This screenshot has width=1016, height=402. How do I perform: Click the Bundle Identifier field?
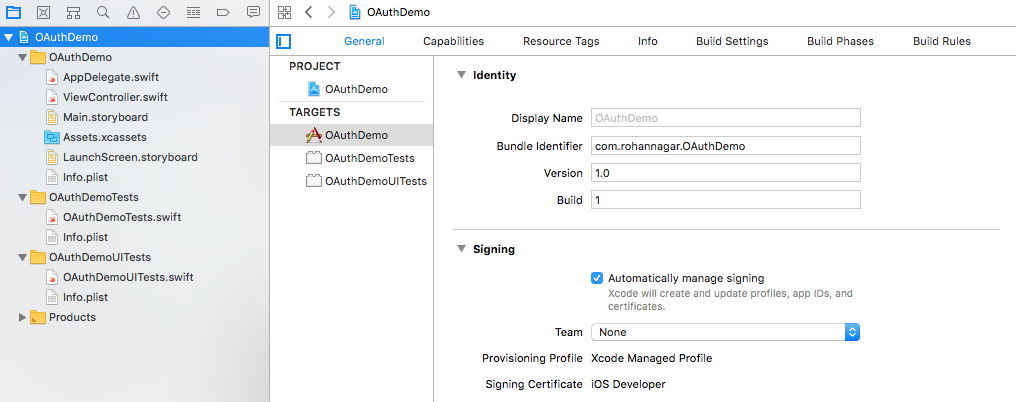[x=726, y=146]
